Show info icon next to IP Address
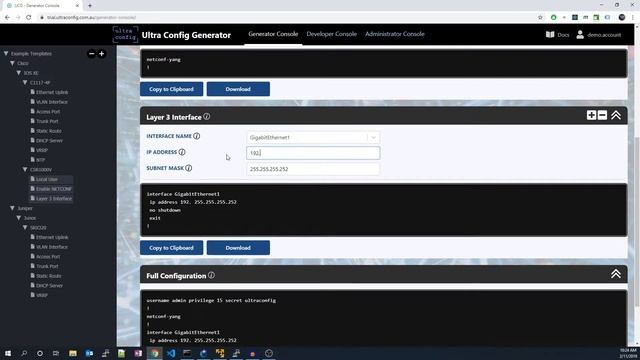 [182, 152]
